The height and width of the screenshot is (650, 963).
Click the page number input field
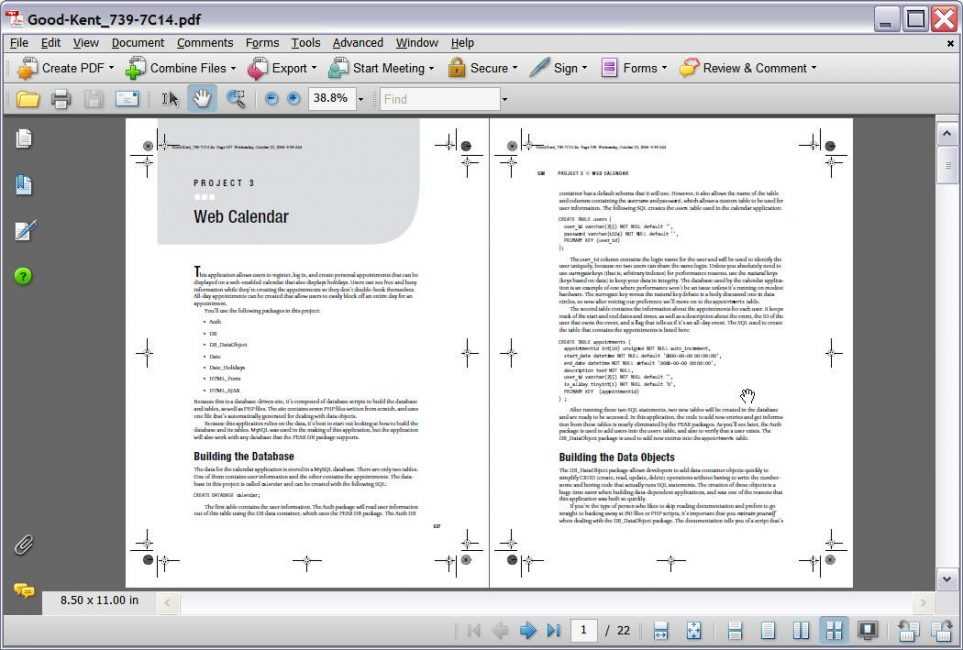(583, 630)
